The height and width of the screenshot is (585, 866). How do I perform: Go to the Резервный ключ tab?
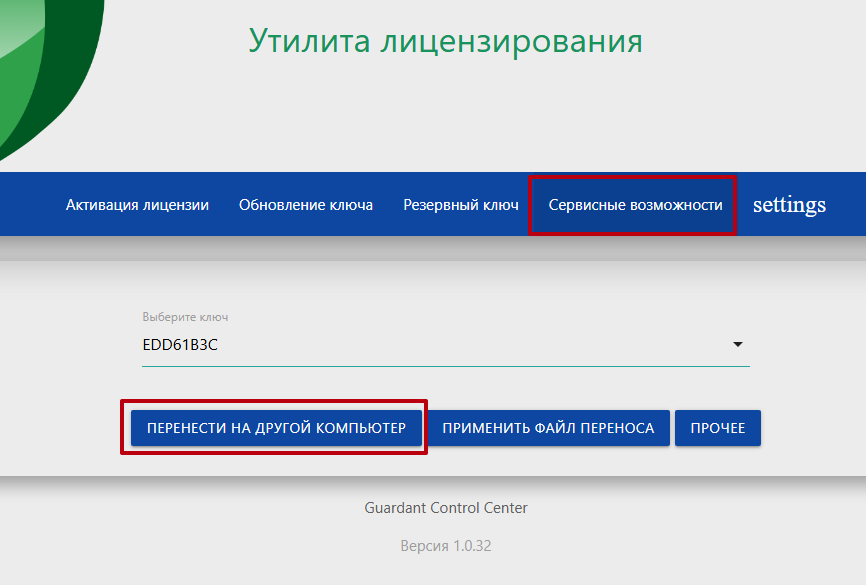(x=461, y=205)
